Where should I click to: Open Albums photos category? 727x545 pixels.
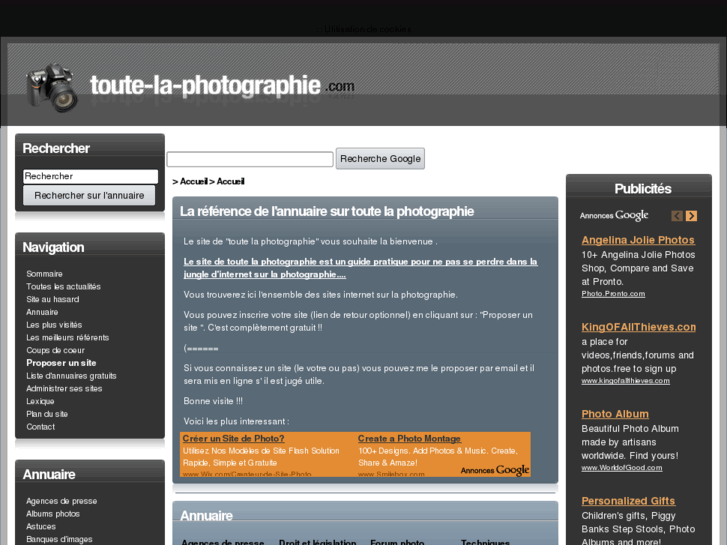click(53, 514)
